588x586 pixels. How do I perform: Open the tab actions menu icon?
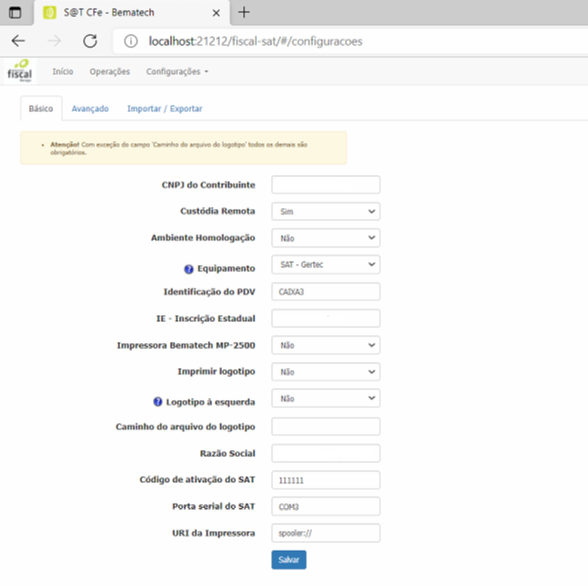(x=15, y=13)
